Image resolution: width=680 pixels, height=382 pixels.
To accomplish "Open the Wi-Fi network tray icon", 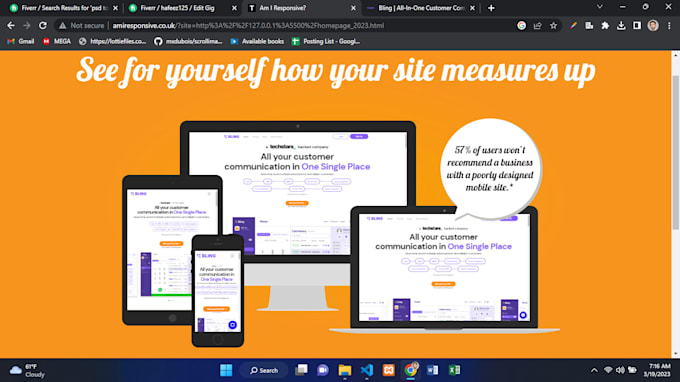I will click(608, 370).
